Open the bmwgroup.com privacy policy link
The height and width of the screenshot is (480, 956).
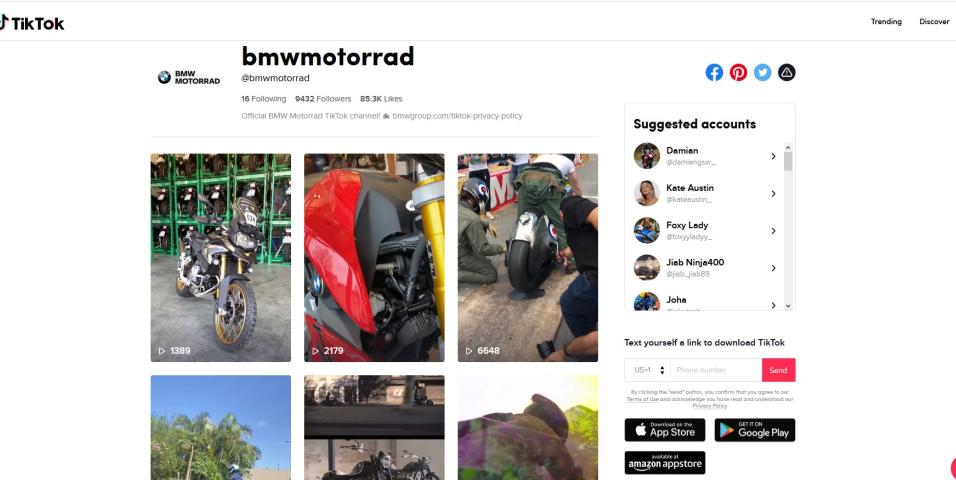[x=457, y=116]
